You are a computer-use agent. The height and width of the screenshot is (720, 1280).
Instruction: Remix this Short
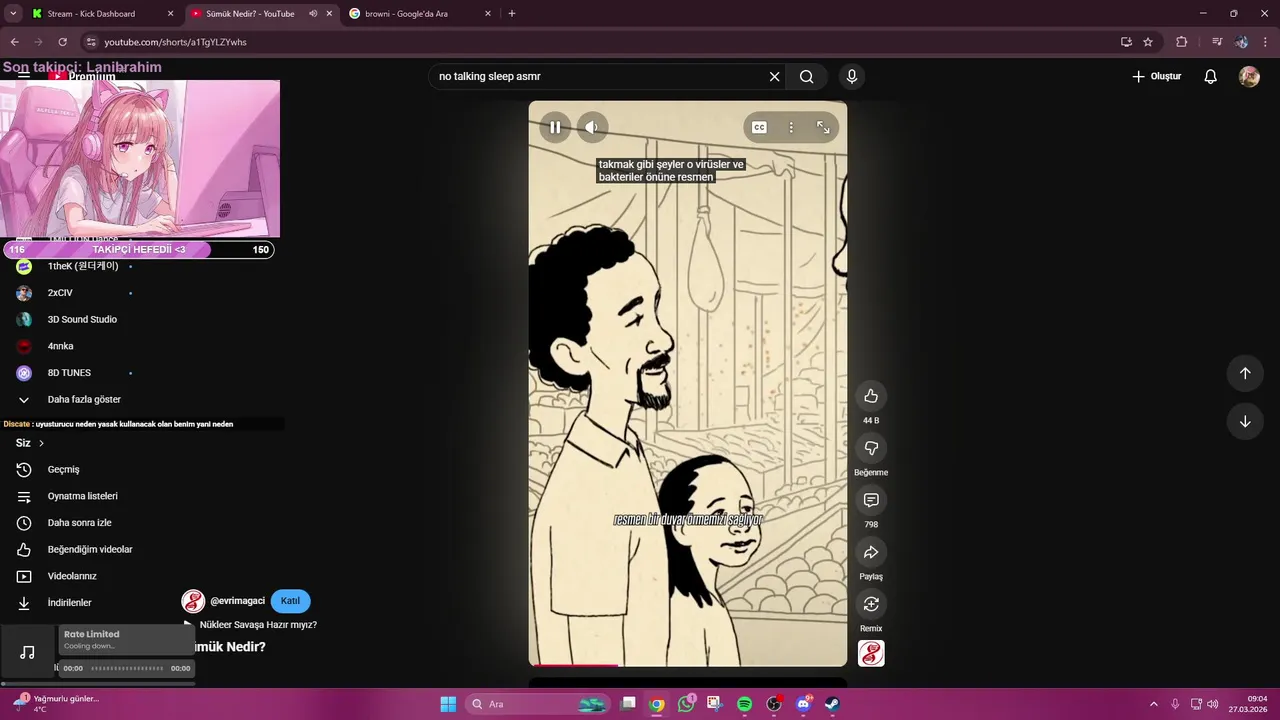(x=871, y=604)
